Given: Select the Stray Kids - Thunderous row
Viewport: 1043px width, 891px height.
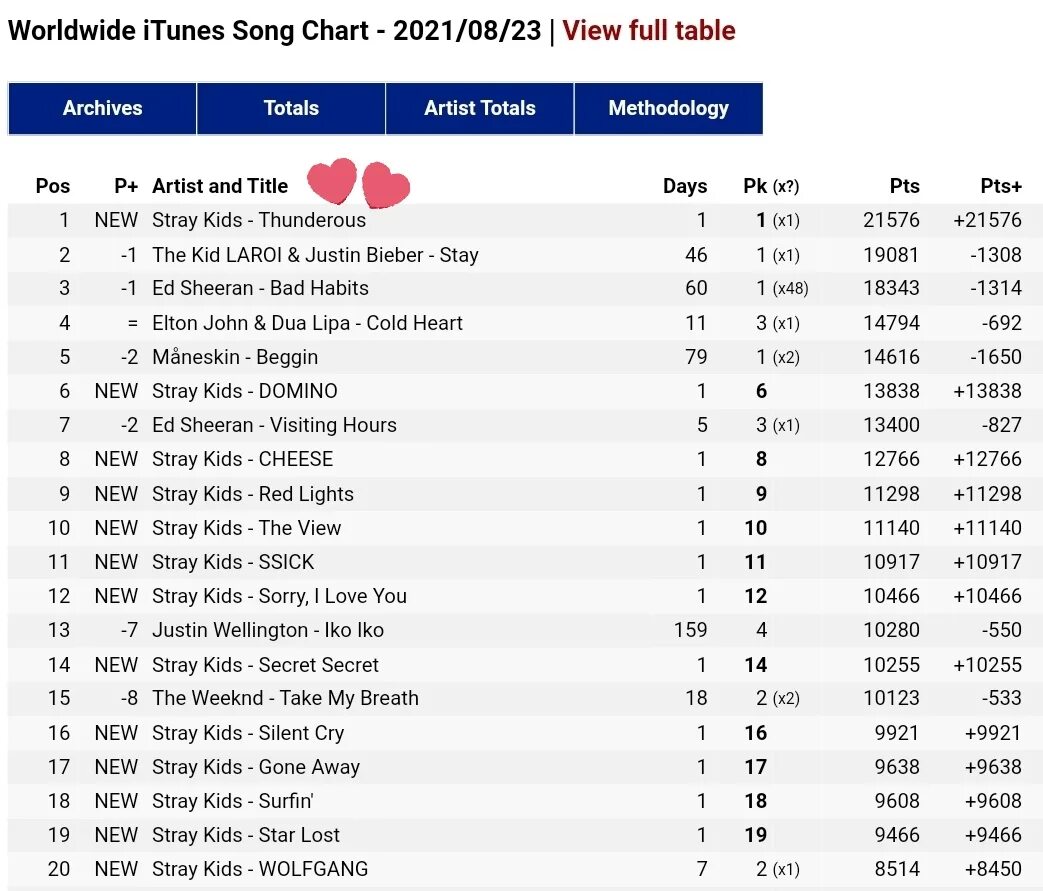Looking at the screenshot, I should [259, 220].
